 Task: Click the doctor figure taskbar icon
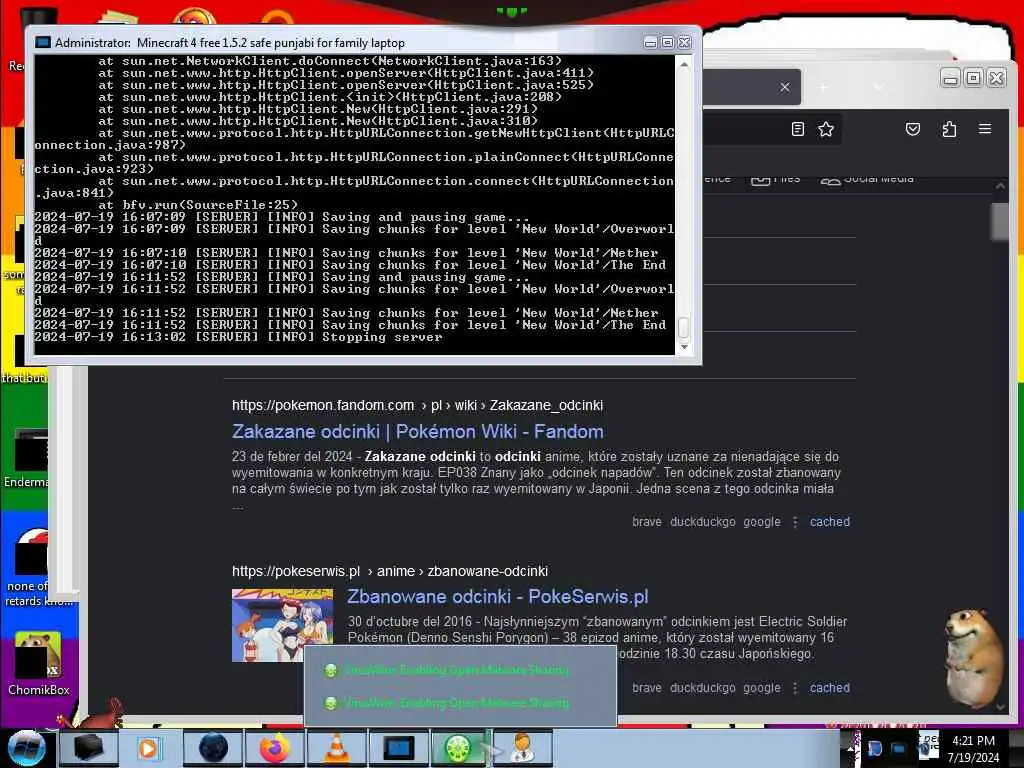522,748
